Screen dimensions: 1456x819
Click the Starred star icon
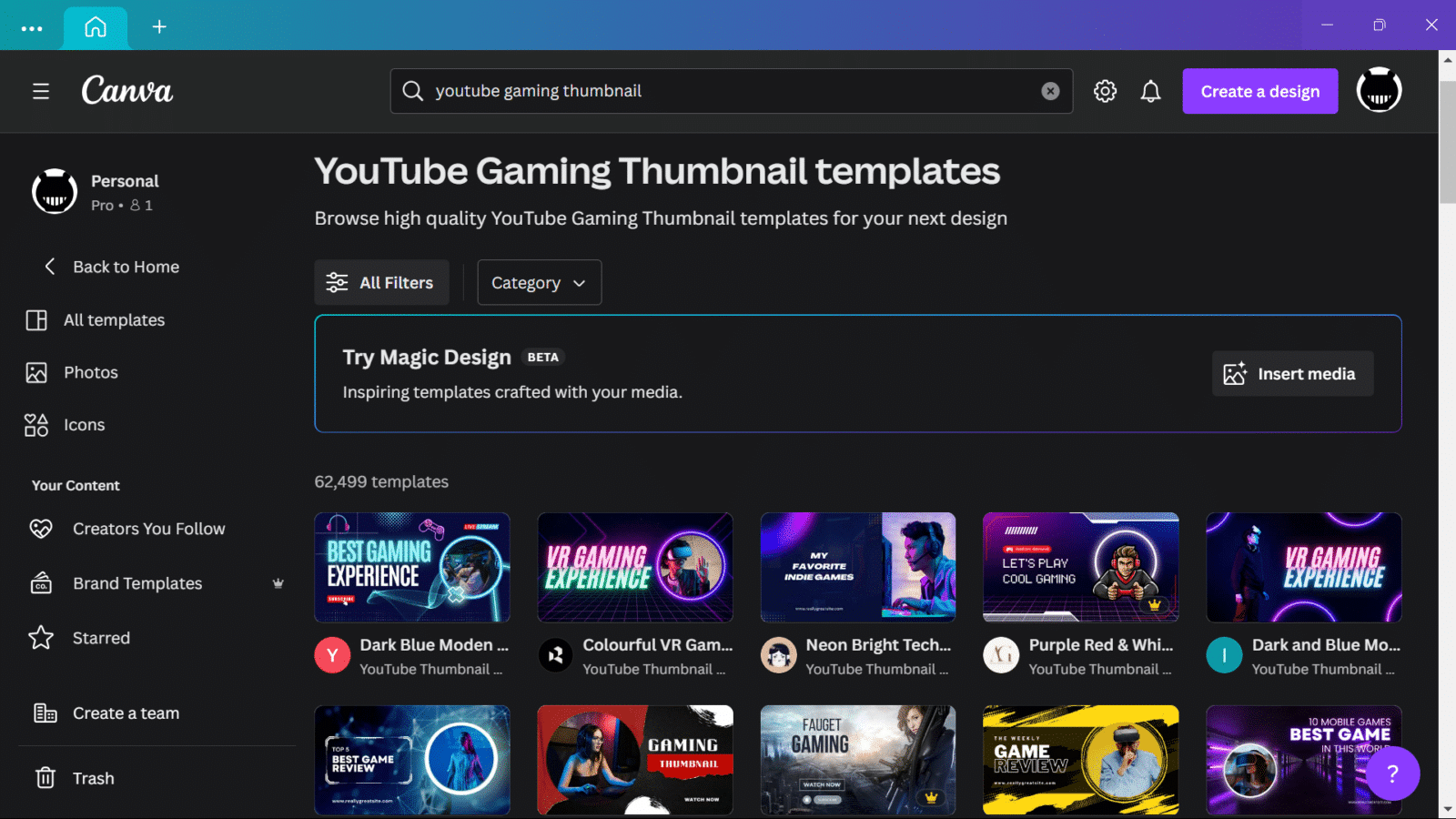pos(41,638)
